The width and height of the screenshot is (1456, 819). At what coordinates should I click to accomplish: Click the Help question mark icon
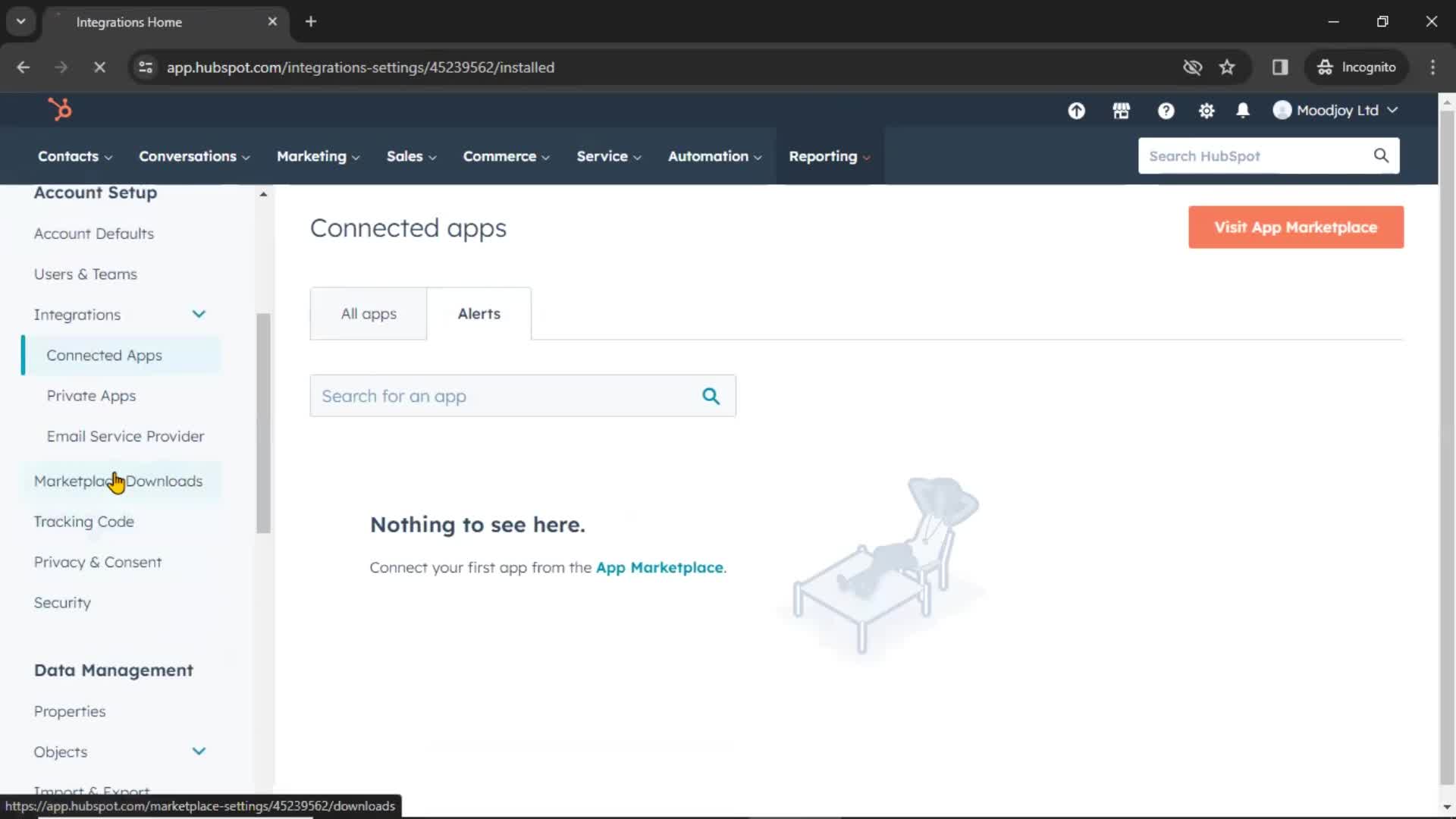[1166, 110]
